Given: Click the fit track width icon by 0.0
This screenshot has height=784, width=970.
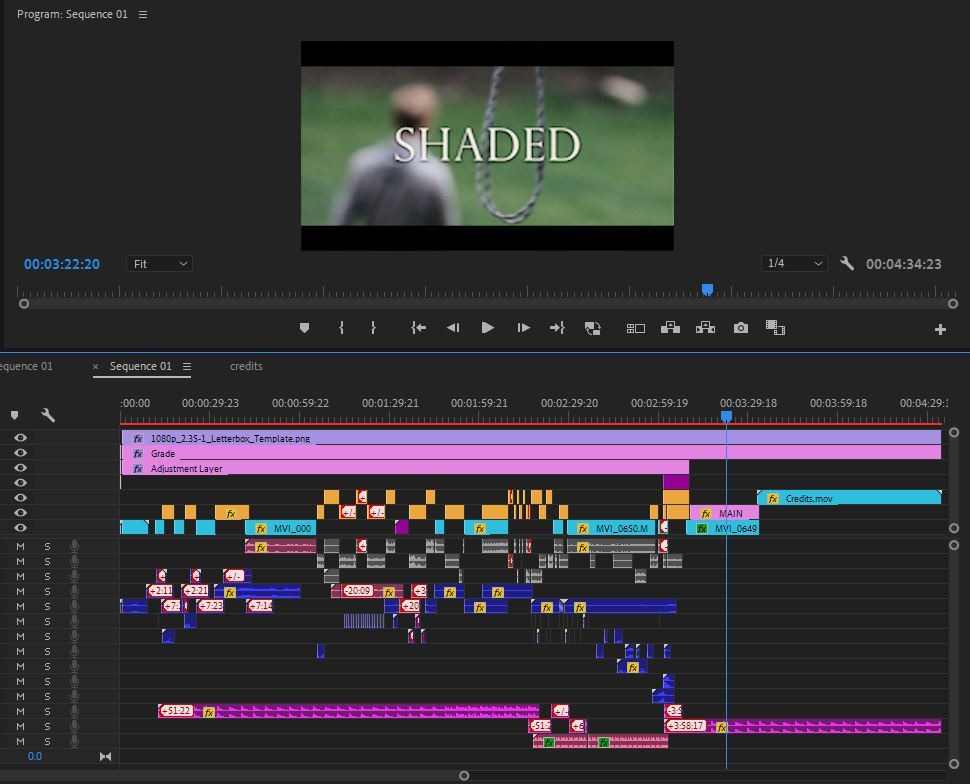Looking at the screenshot, I should pyautogui.click(x=105, y=756).
